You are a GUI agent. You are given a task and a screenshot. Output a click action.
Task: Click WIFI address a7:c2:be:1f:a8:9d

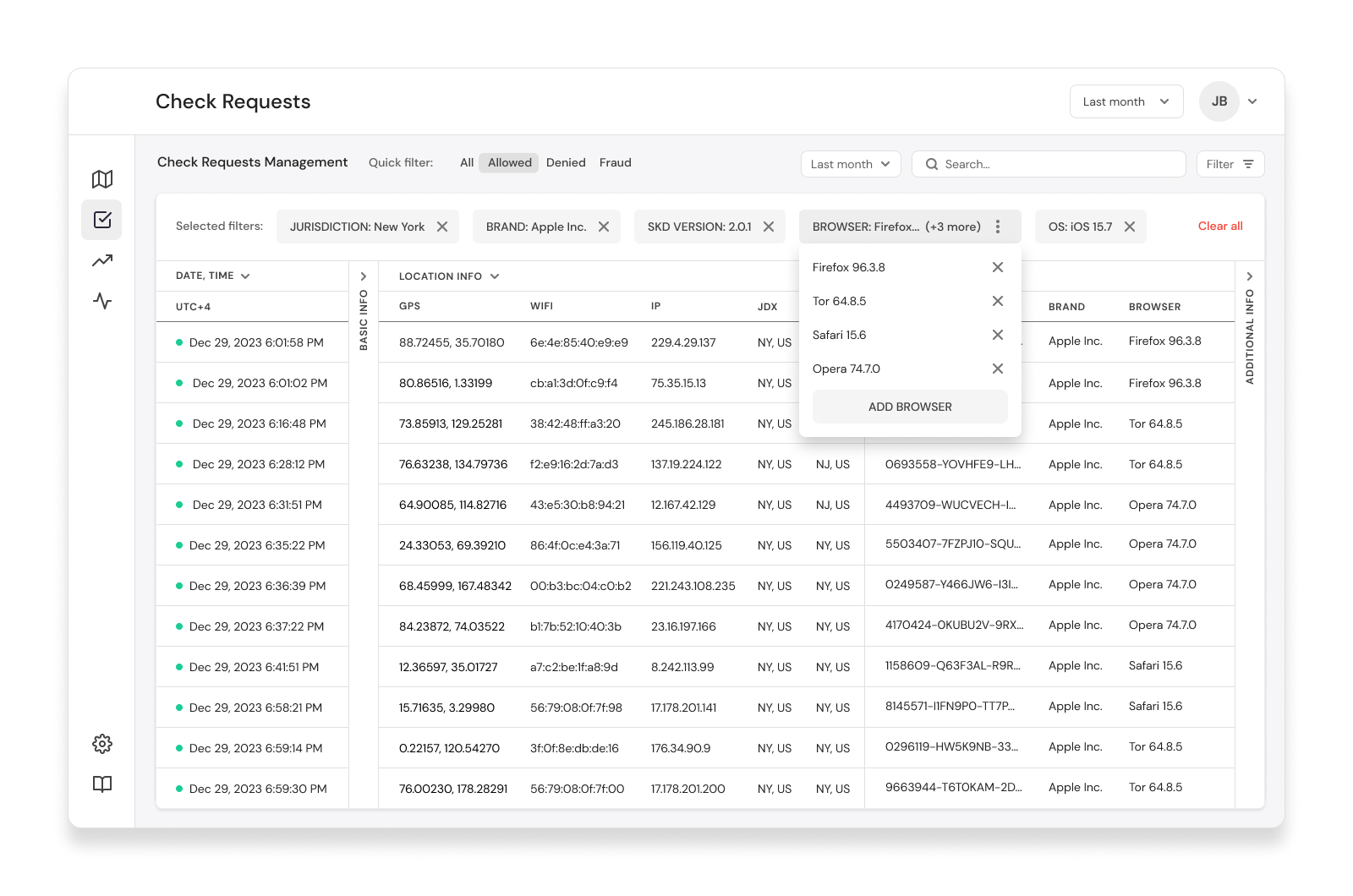point(573,667)
